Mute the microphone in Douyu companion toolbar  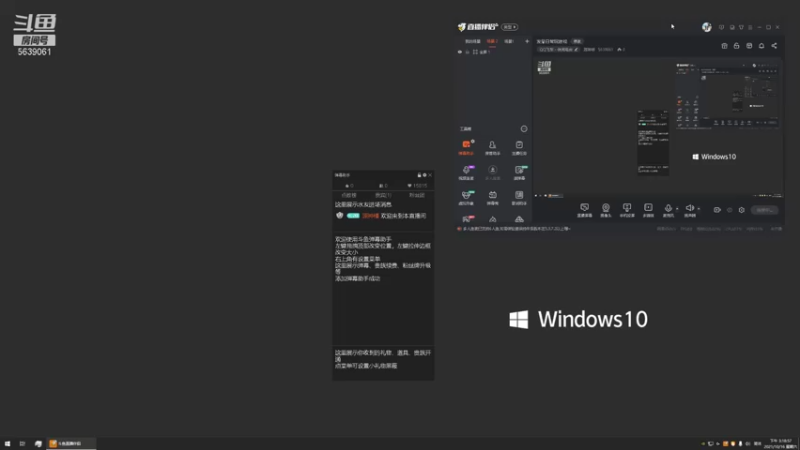coord(668,210)
